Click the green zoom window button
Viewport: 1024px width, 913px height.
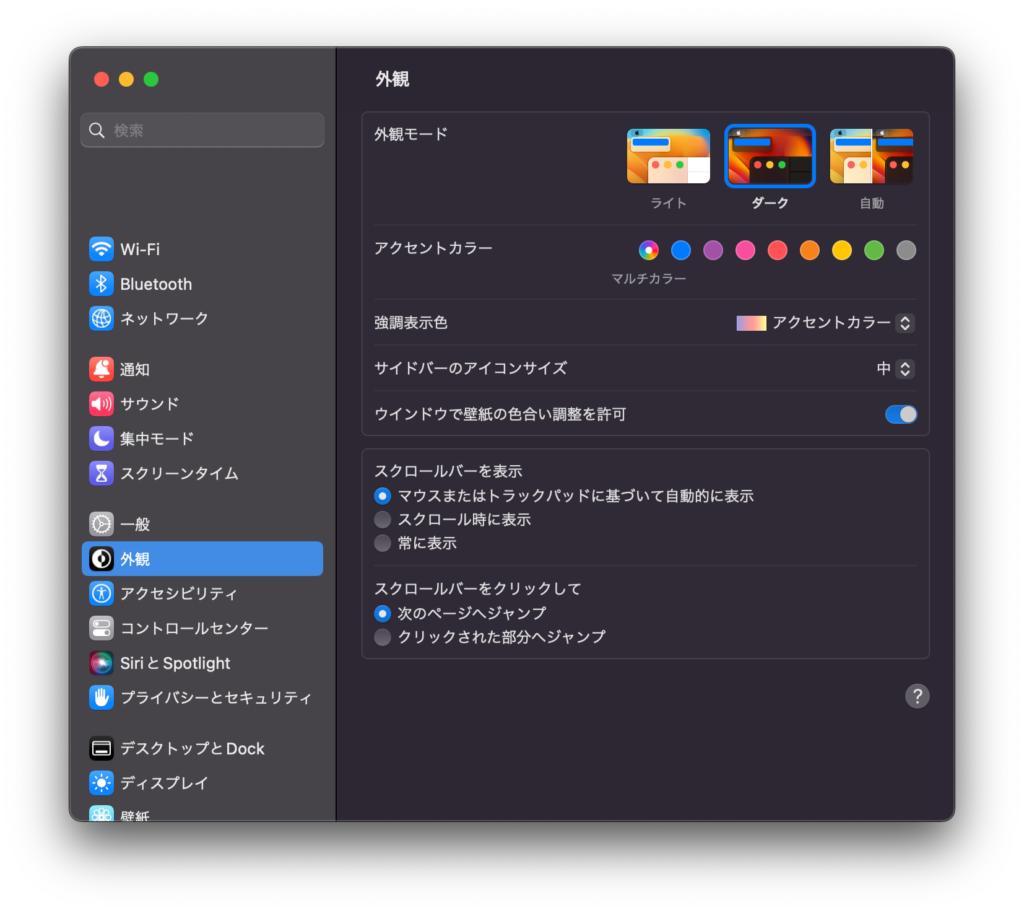pos(151,79)
